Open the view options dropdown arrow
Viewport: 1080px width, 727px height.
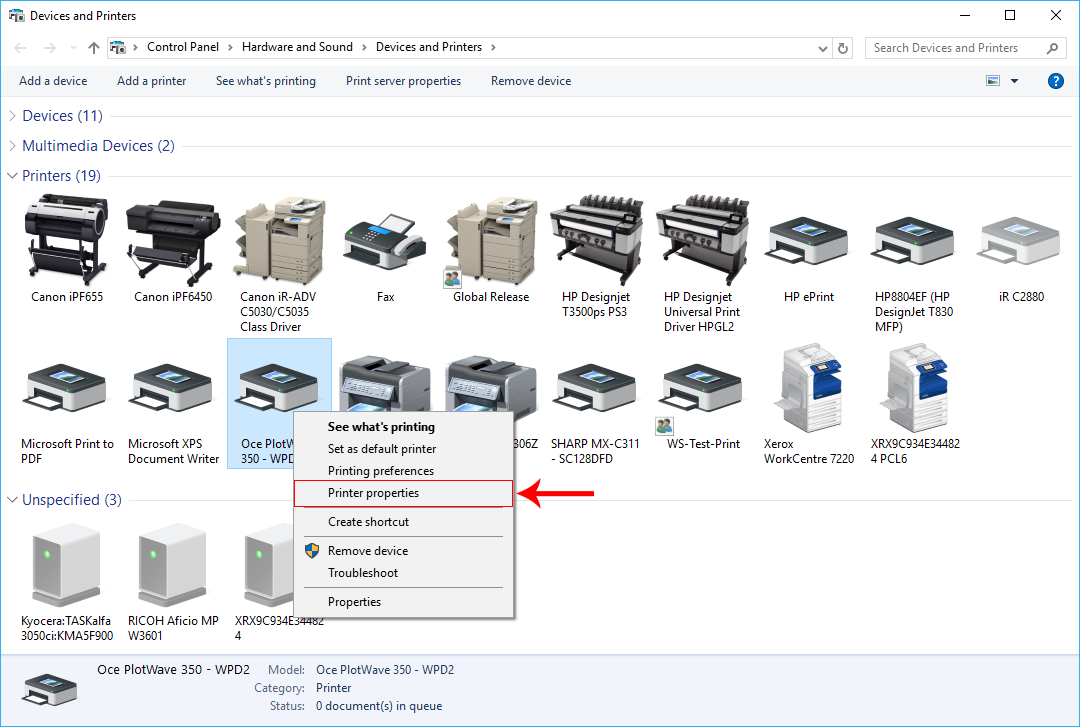point(1014,81)
